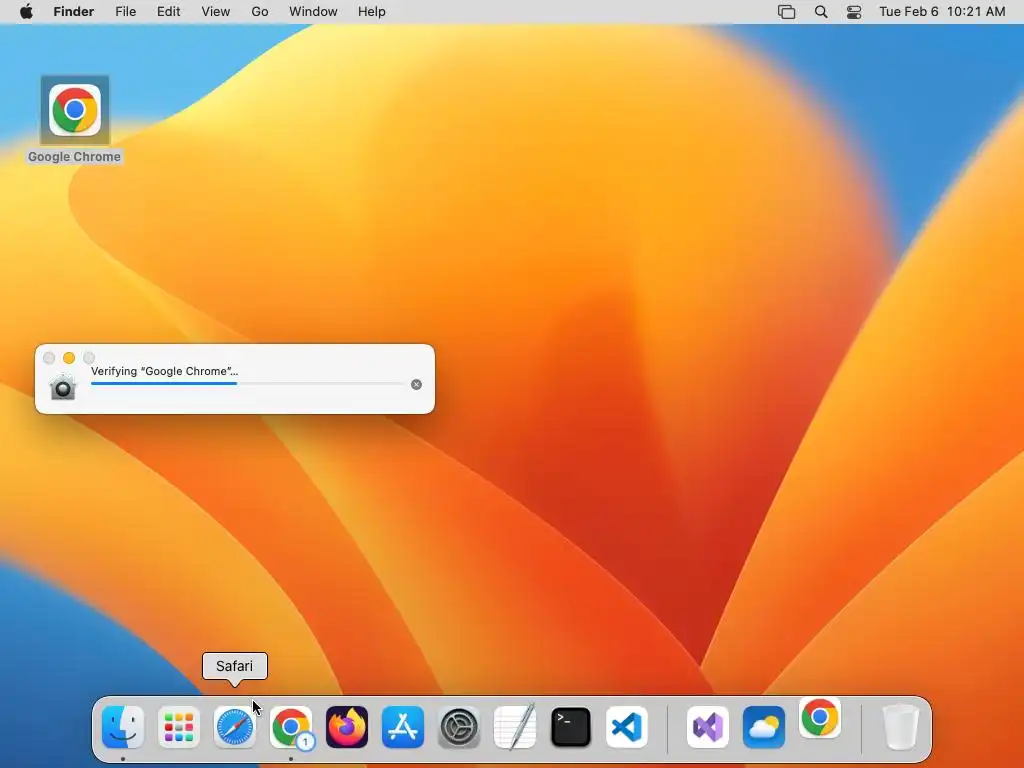Open the Window menu
This screenshot has width=1024, height=768.
click(x=313, y=12)
